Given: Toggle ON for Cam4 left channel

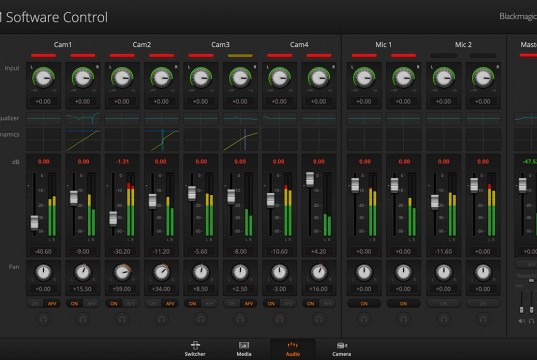Looking at the screenshot, I should pos(271,303).
